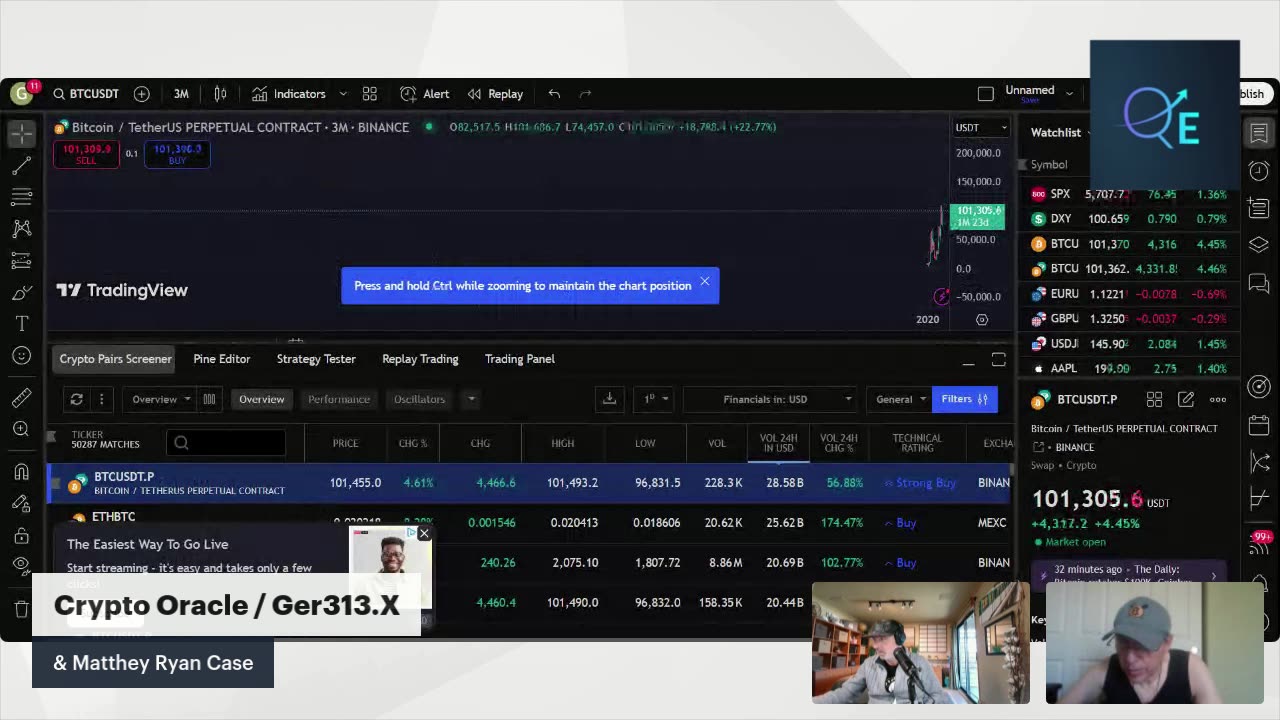Expand the Overview column set dropdown
Screen dimensions: 1280x720
click(x=161, y=399)
